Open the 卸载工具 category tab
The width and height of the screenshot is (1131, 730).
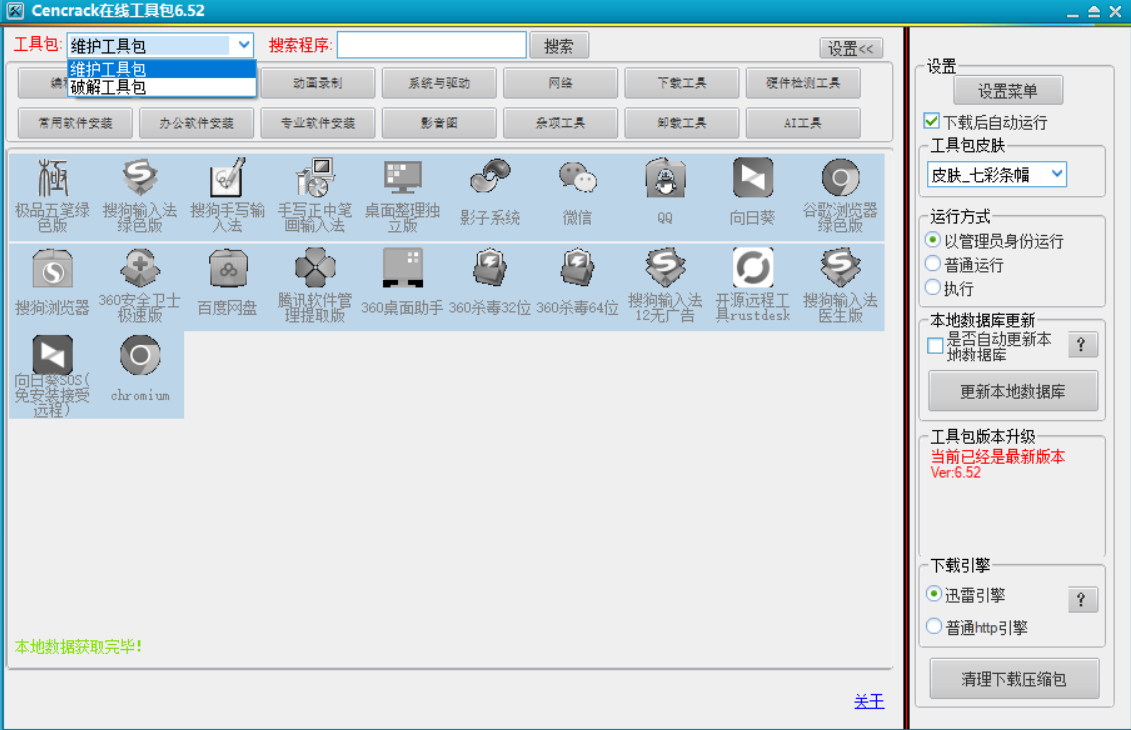pyautogui.click(x=682, y=123)
